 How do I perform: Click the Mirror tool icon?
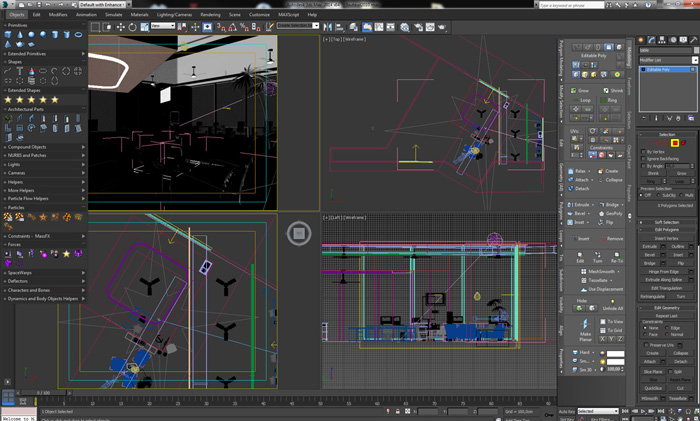pyautogui.click(x=328, y=27)
